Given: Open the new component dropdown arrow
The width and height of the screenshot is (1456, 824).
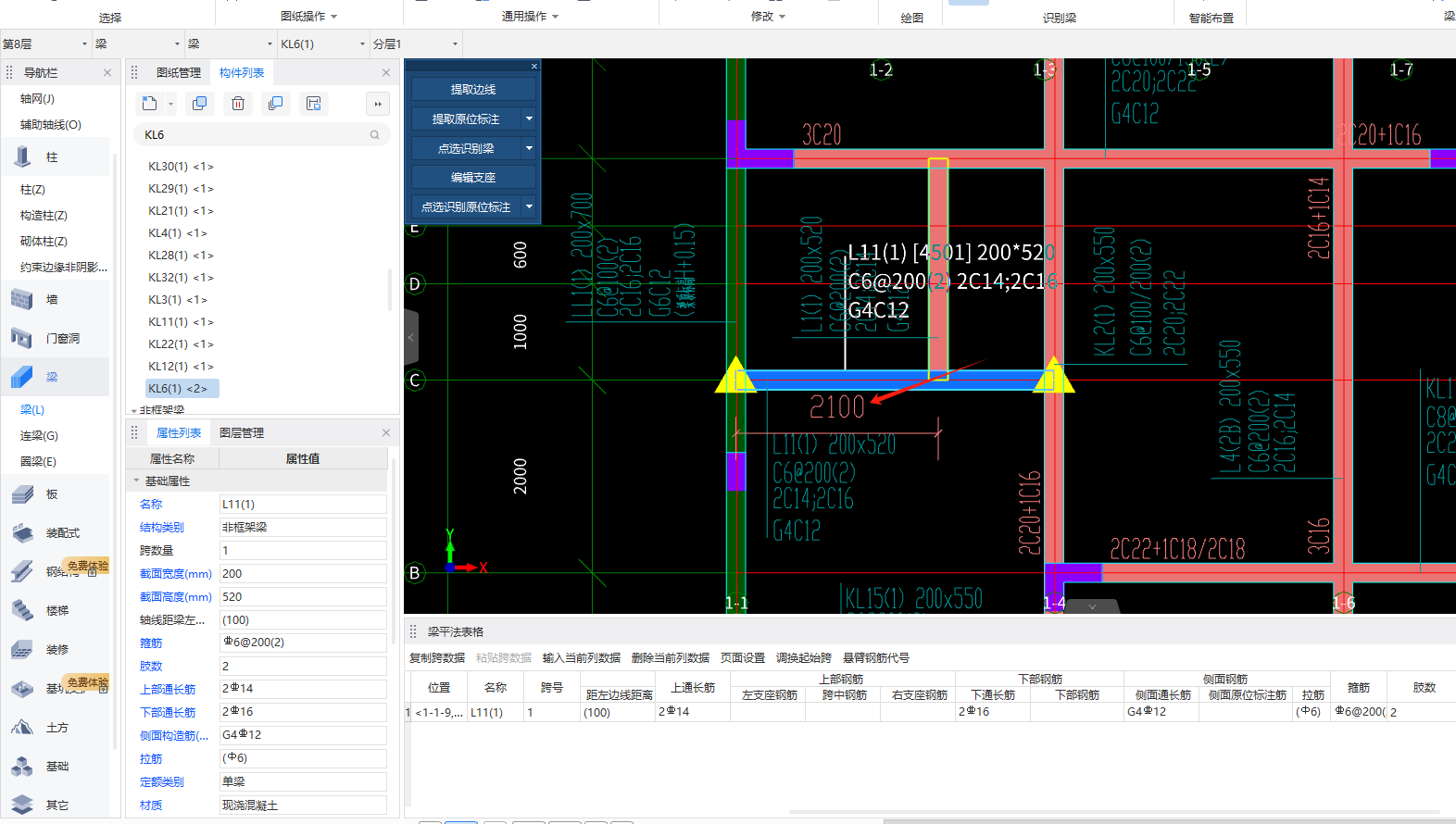Looking at the screenshot, I should pyautogui.click(x=170, y=104).
